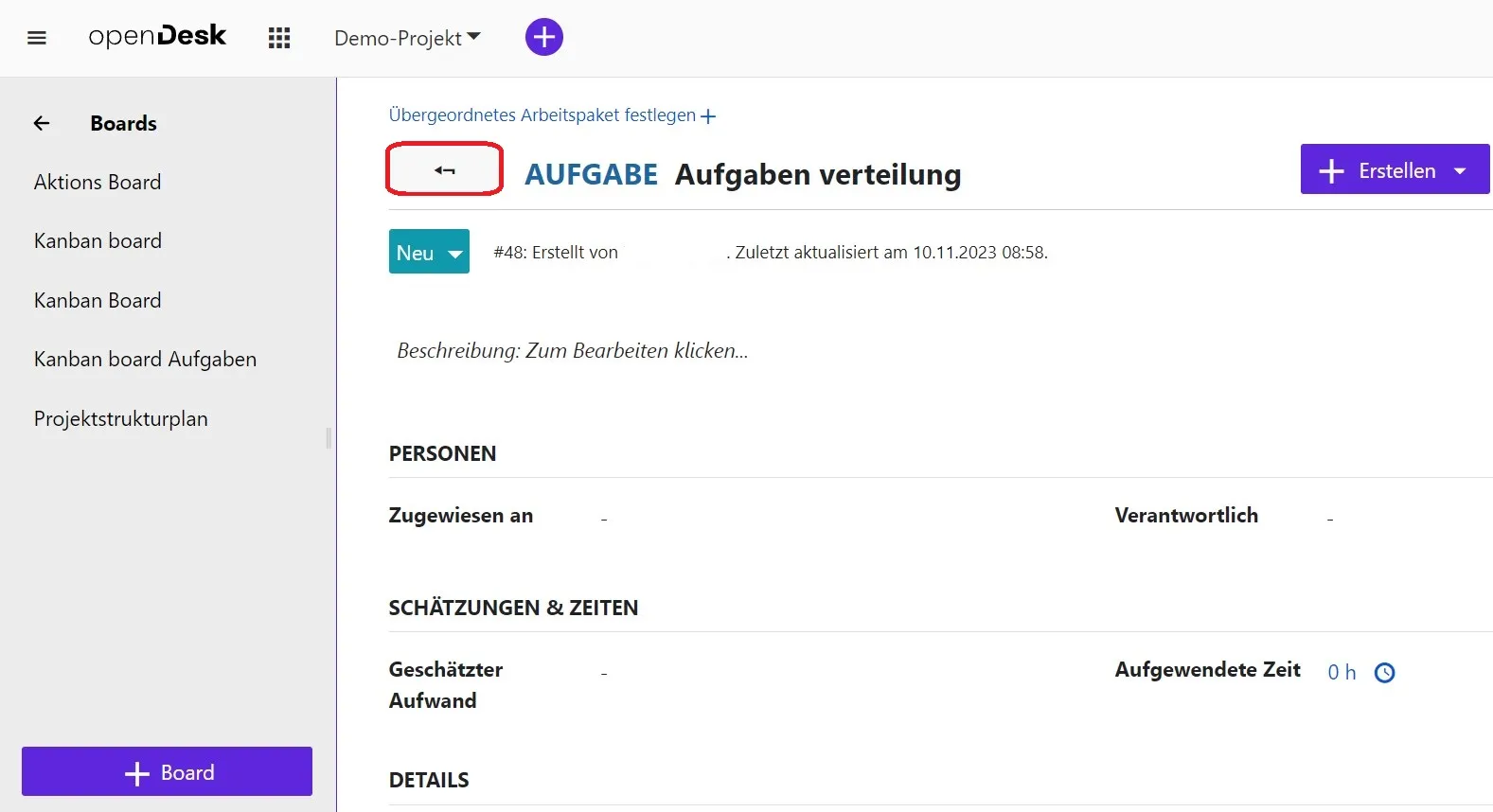
Task: Edit the Geschätzter Aufwand value
Action: click(x=604, y=672)
